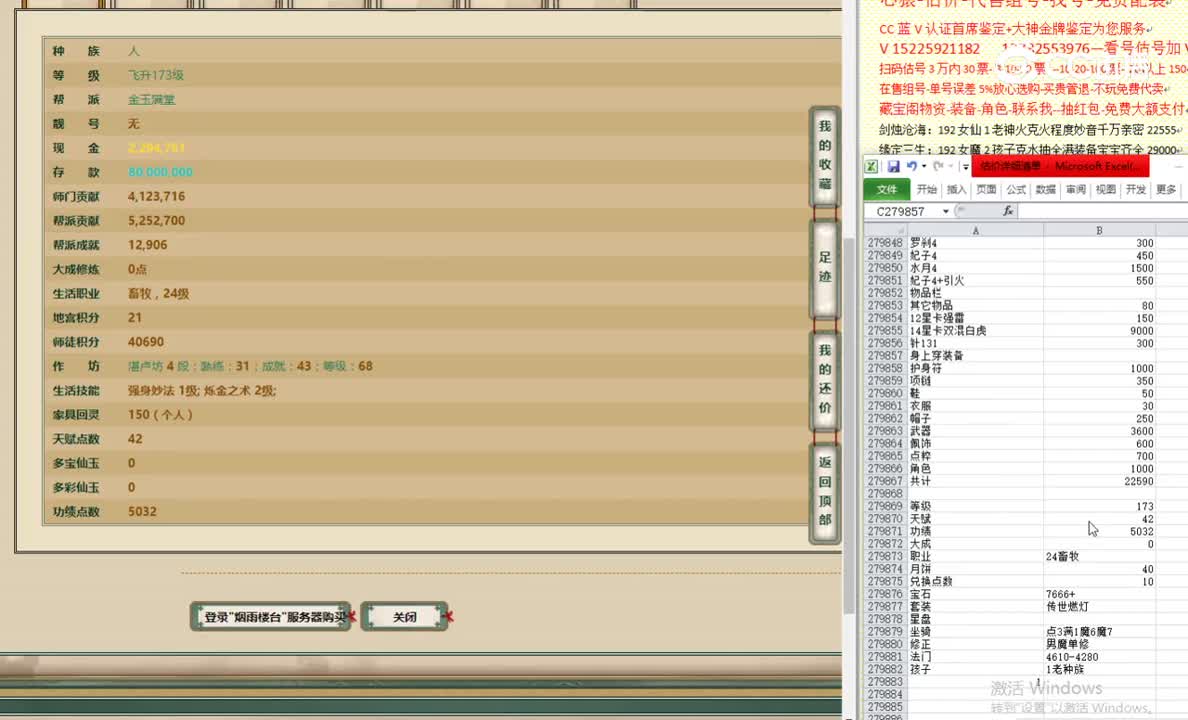This screenshot has height=720, width=1188.
Task: Click the 武器 cell in column A
Action: click(975, 430)
